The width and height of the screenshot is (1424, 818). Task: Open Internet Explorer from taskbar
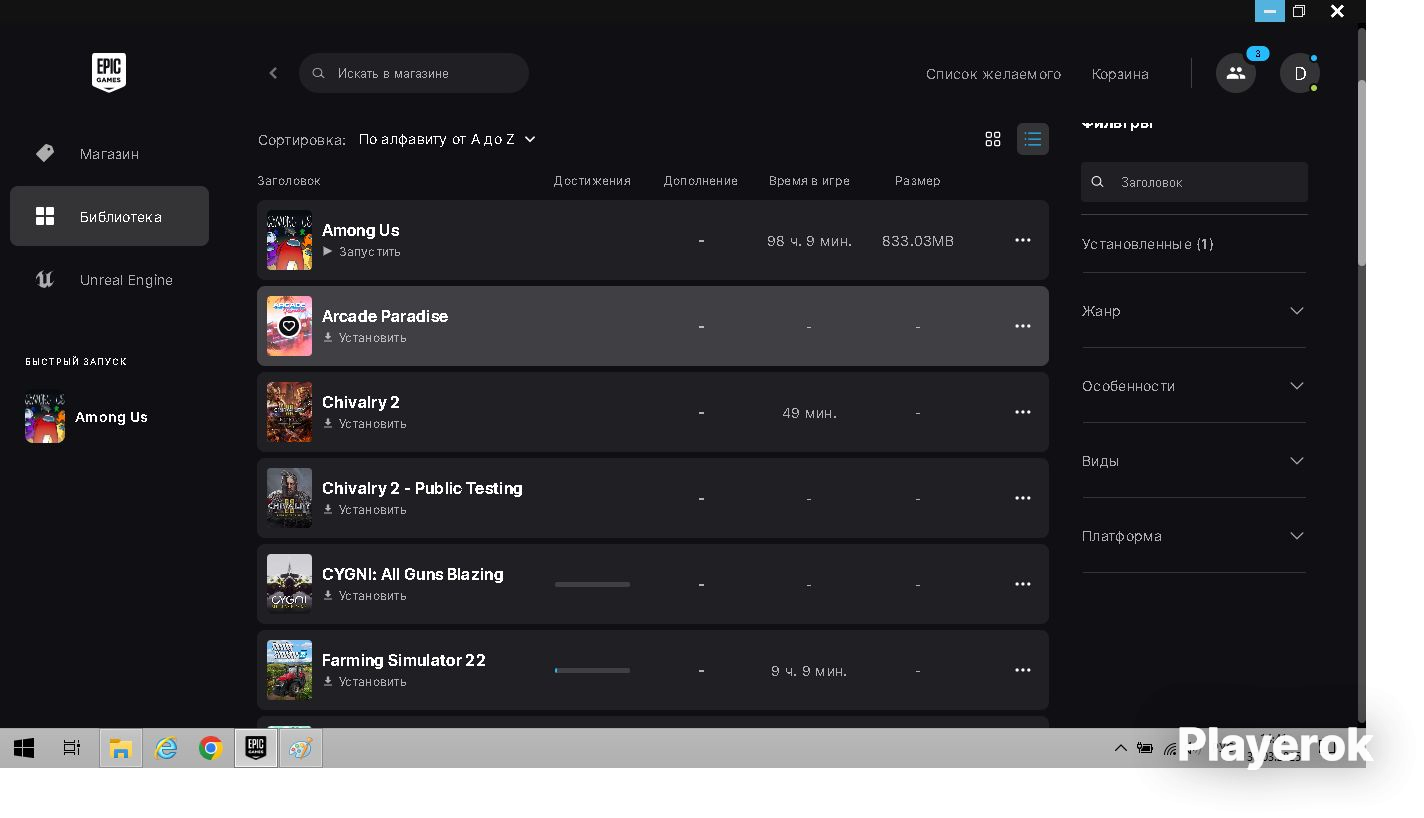point(166,748)
